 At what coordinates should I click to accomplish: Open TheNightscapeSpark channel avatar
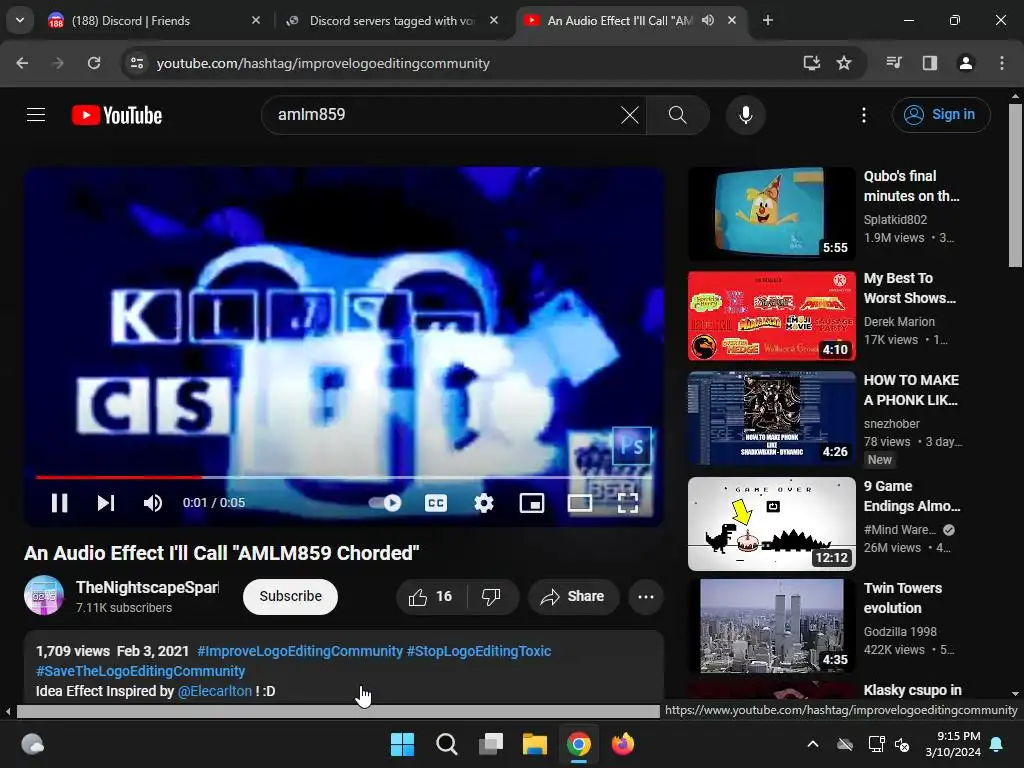coord(44,596)
